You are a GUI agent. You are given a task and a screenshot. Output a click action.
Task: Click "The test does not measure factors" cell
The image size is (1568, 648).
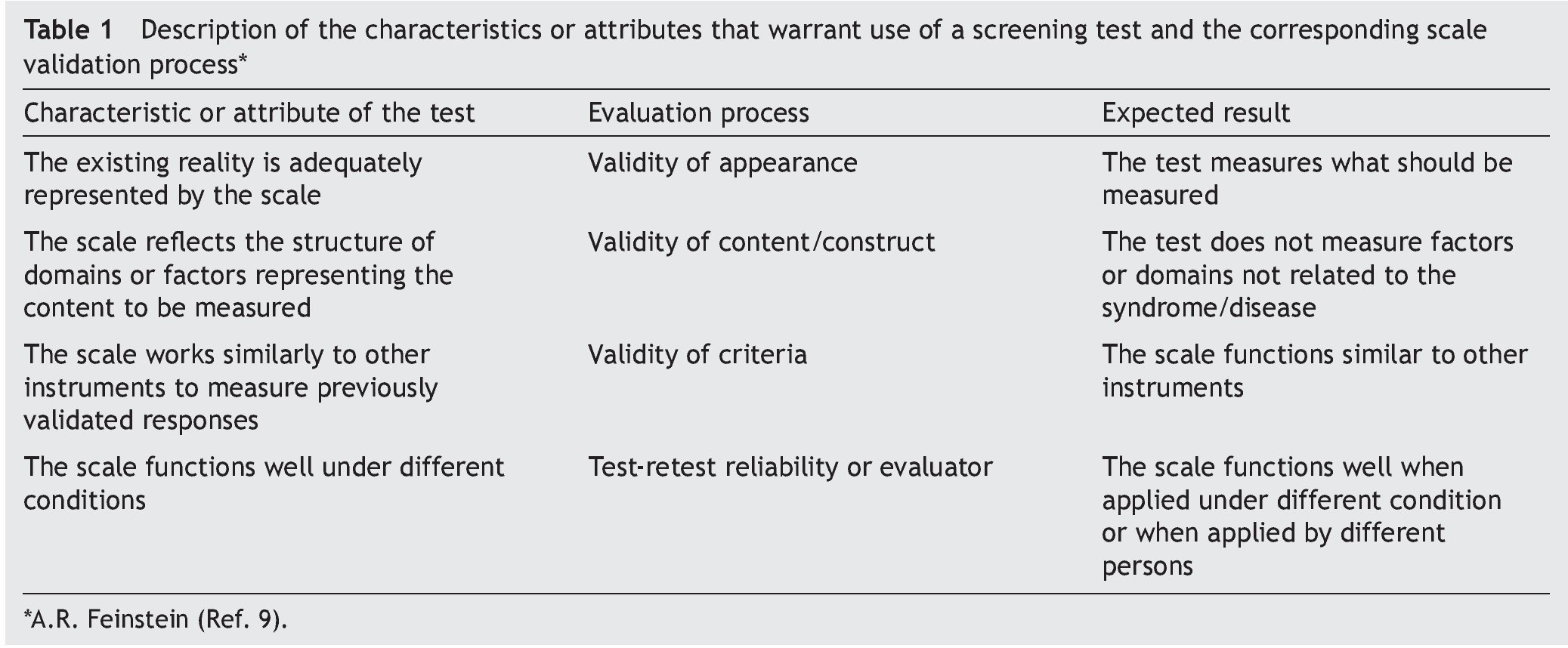point(1307,275)
